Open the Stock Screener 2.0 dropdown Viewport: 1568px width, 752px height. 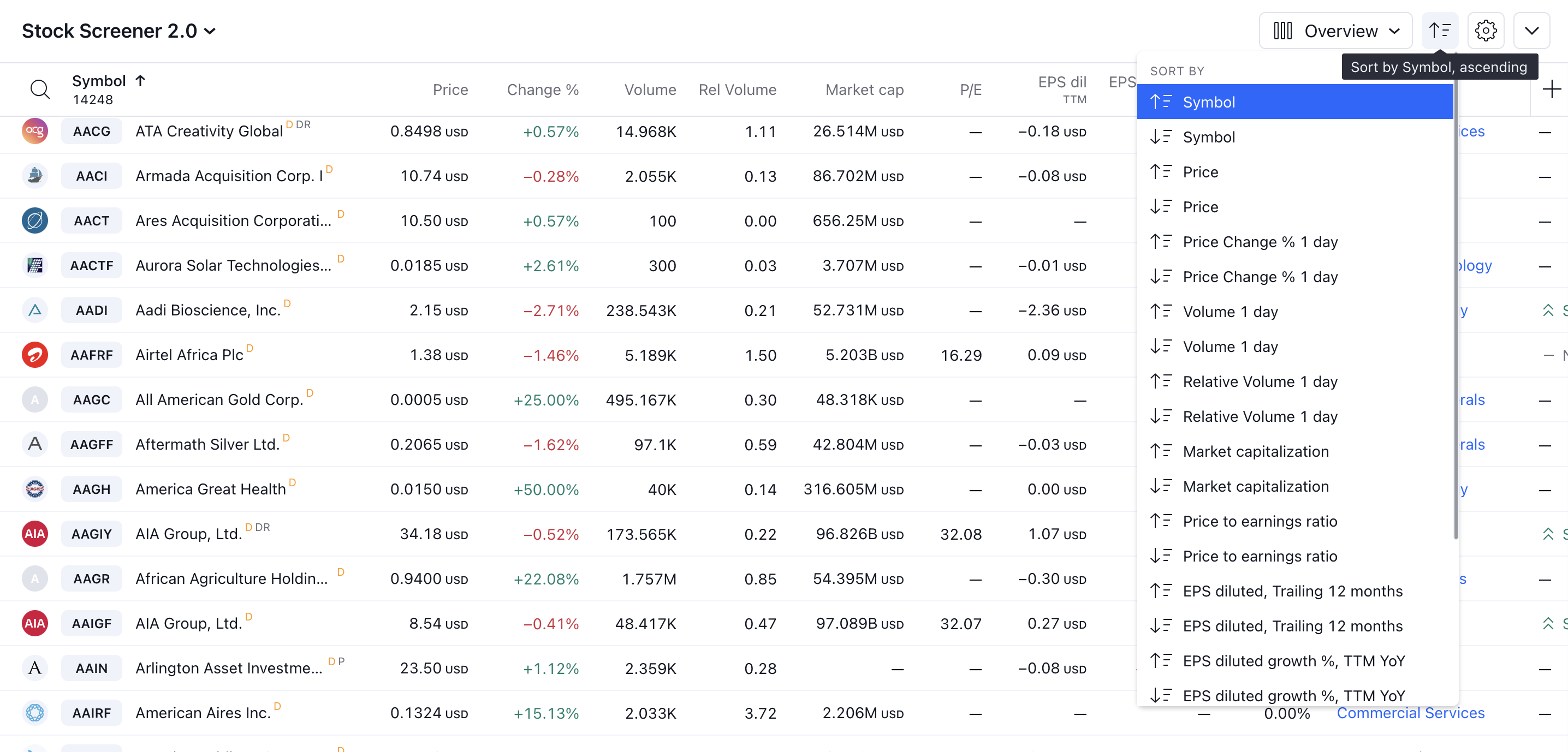click(x=118, y=31)
